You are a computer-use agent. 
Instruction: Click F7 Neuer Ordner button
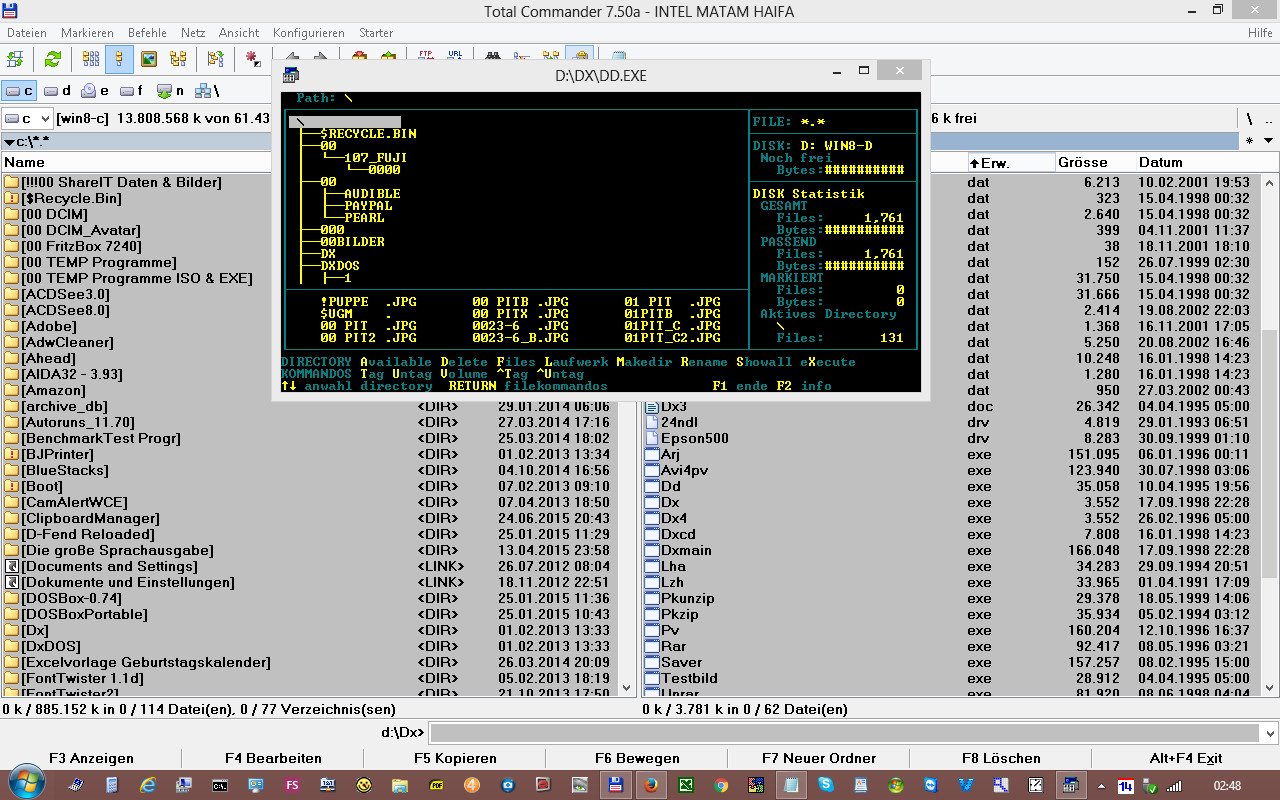click(x=819, y=758)
